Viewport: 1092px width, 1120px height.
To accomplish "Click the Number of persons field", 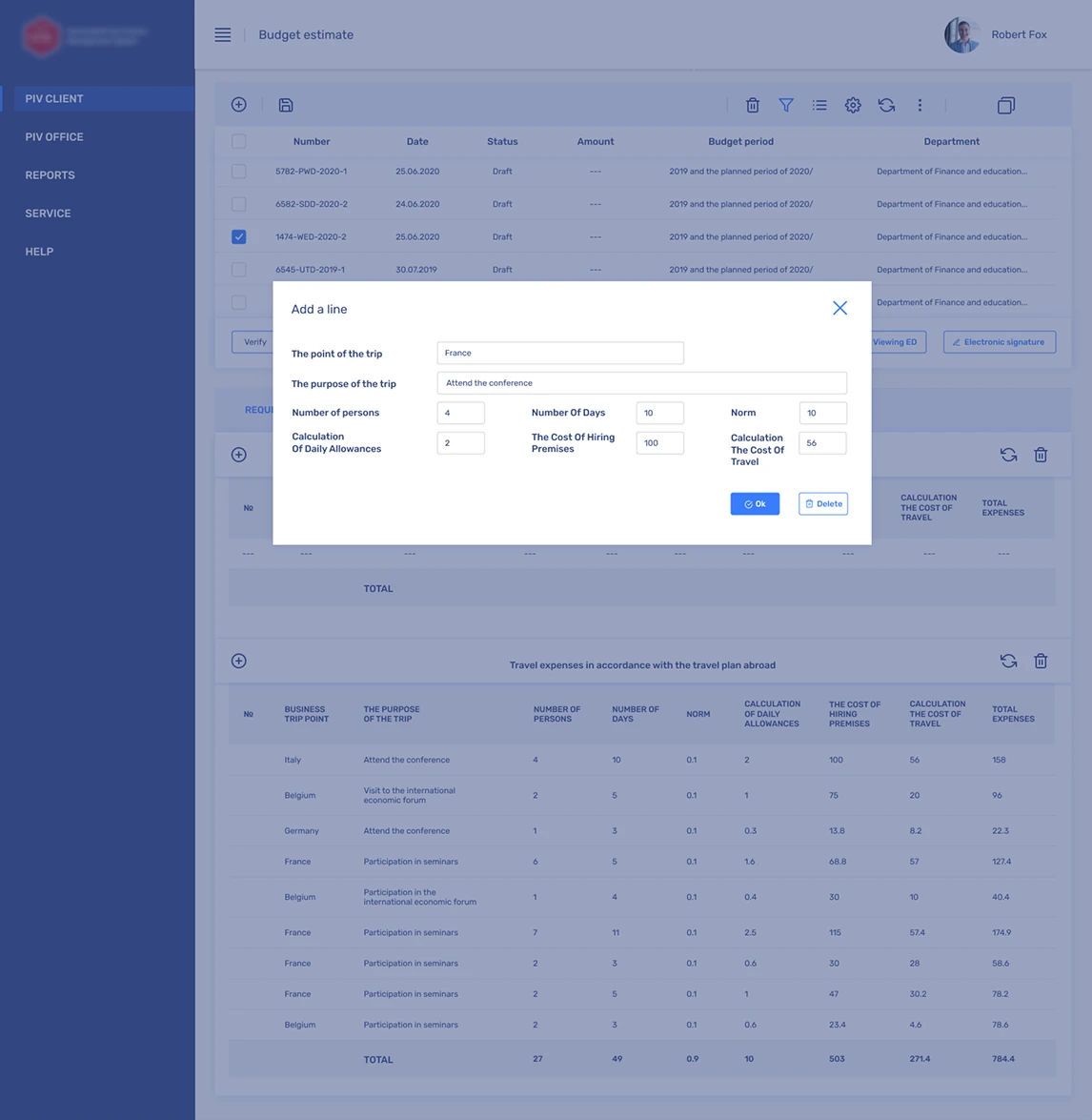I will (460, 413).
